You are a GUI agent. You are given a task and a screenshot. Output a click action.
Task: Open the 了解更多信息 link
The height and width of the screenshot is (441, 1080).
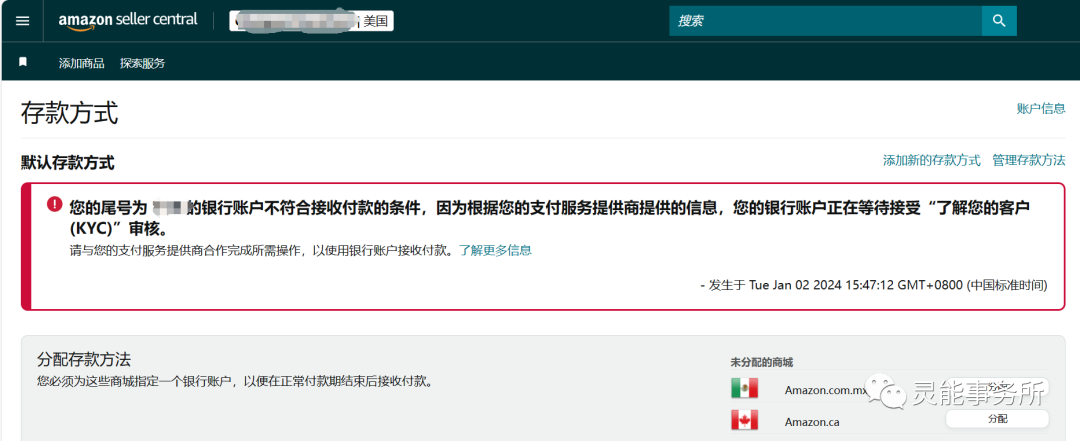click(x=495, y=250)
